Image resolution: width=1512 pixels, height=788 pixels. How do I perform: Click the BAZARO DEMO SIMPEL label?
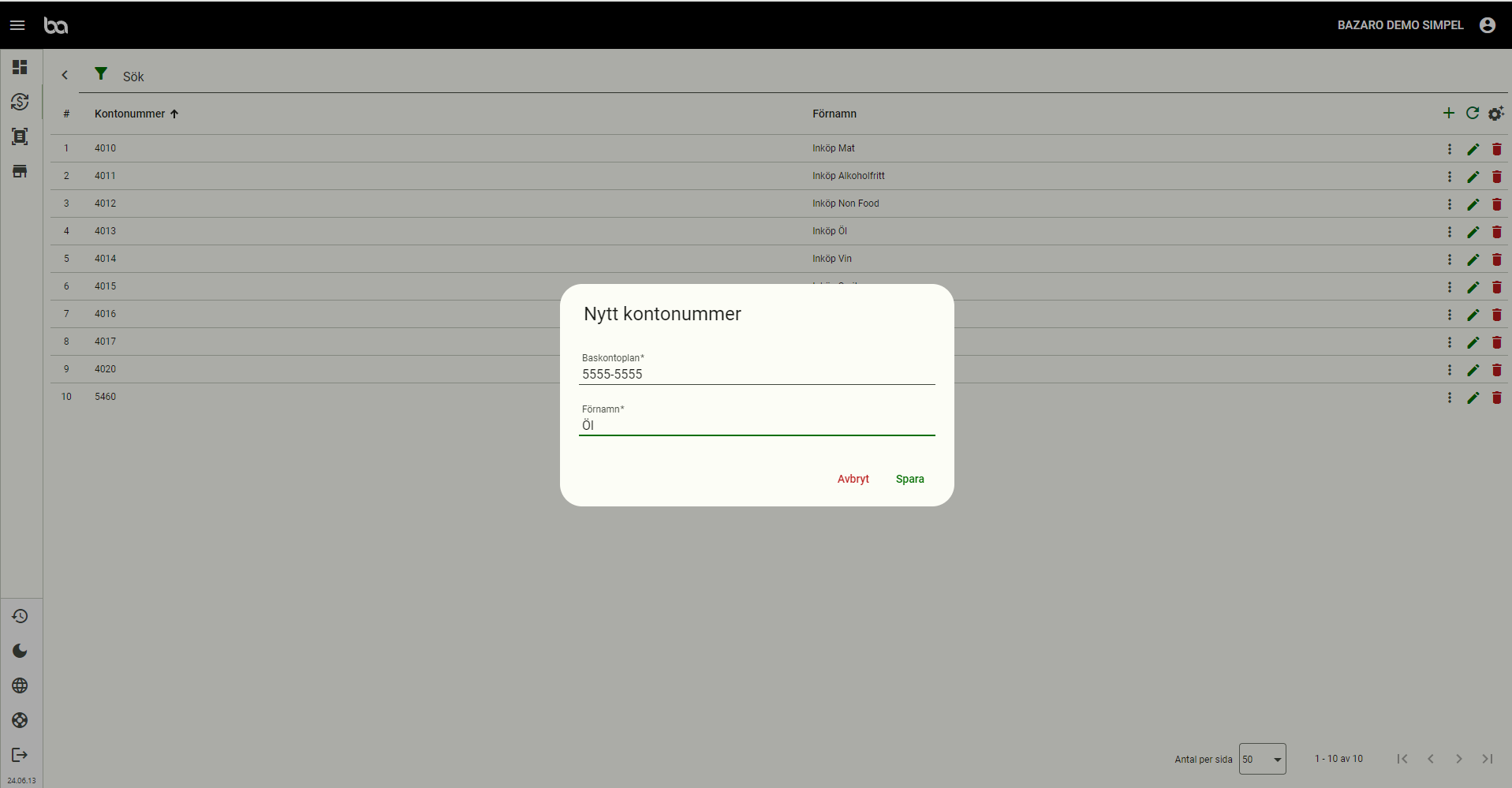click(1401, 25)
